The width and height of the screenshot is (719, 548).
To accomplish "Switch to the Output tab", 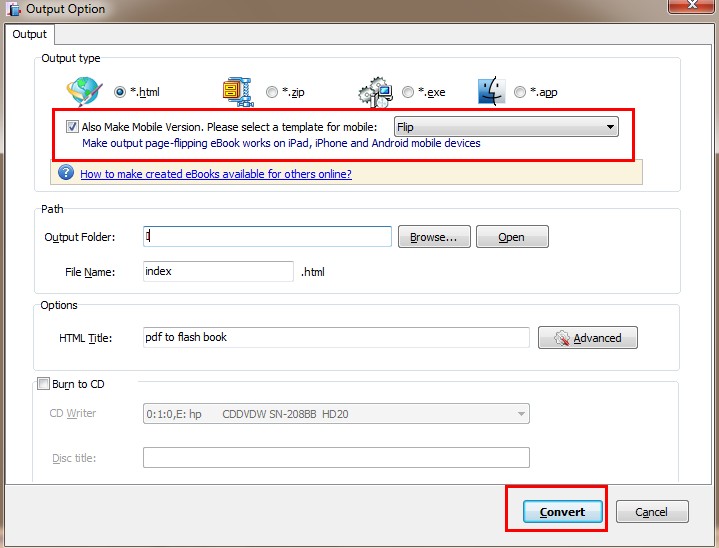I will click(29, 34).
